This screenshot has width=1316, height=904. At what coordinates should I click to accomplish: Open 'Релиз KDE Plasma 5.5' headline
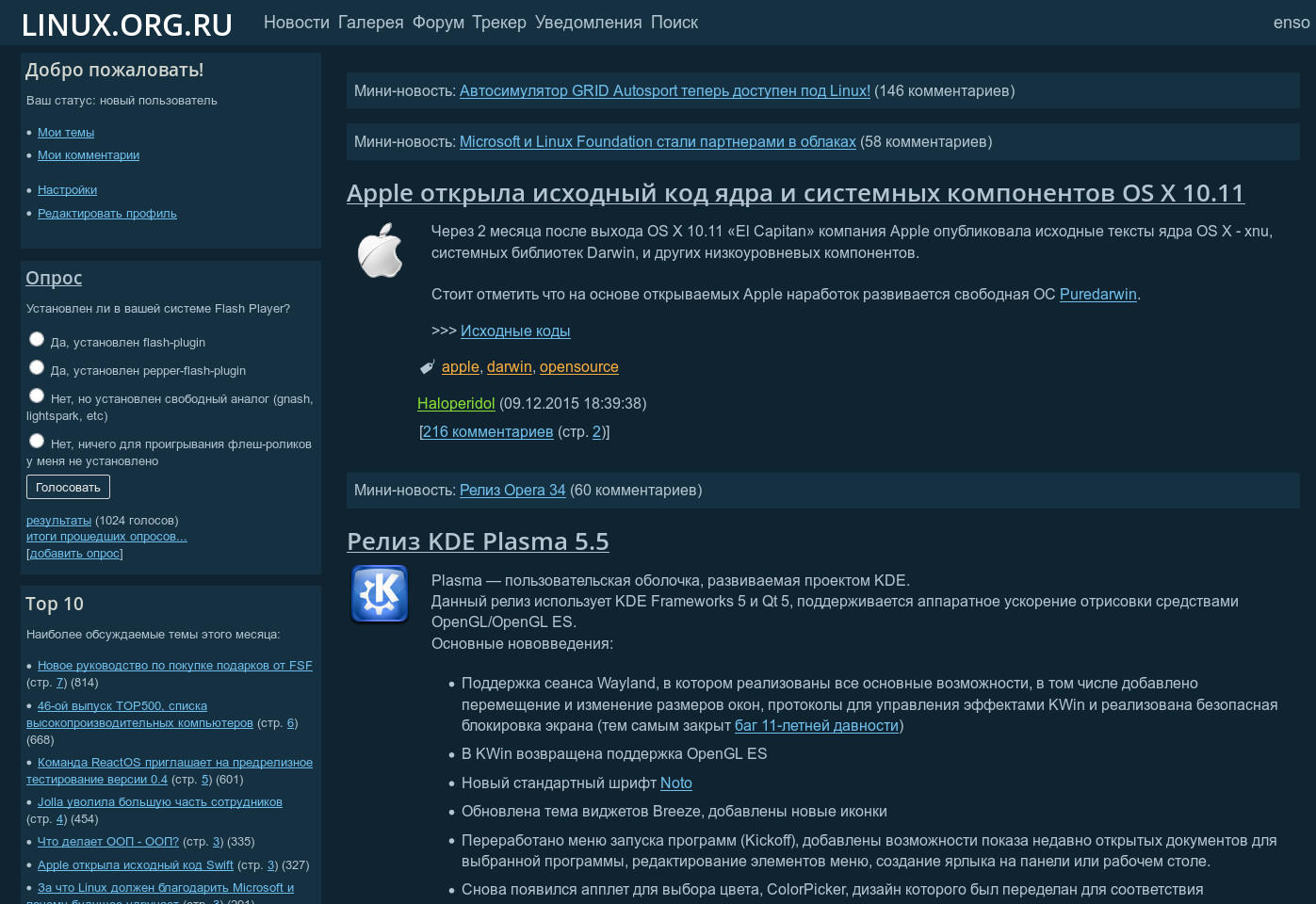[x=478, y=541]
